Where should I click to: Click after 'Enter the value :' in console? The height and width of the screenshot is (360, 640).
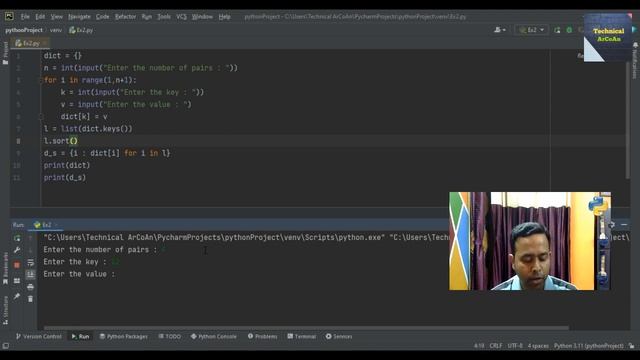point(119,274)
